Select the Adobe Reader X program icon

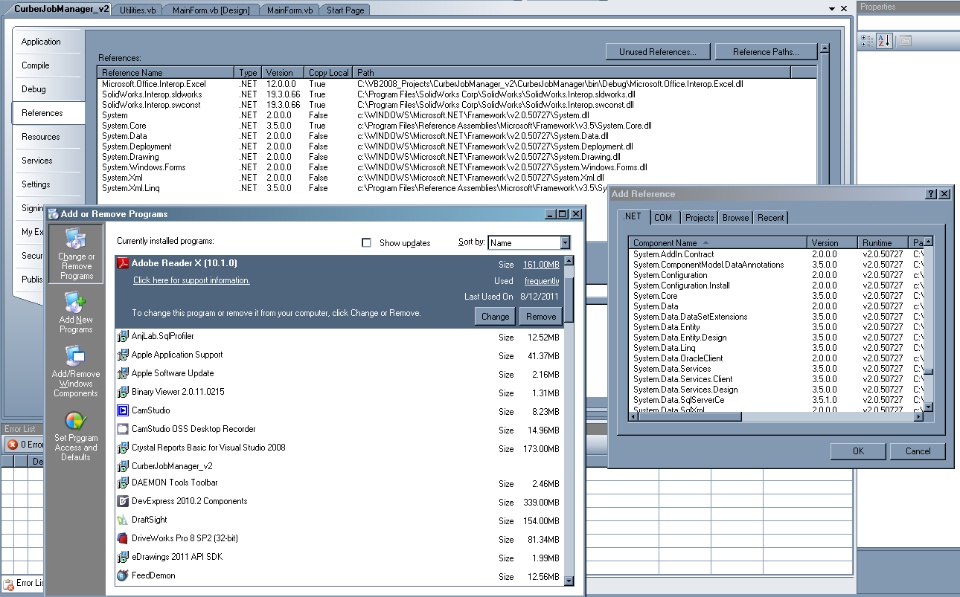(x=123, y=263)
